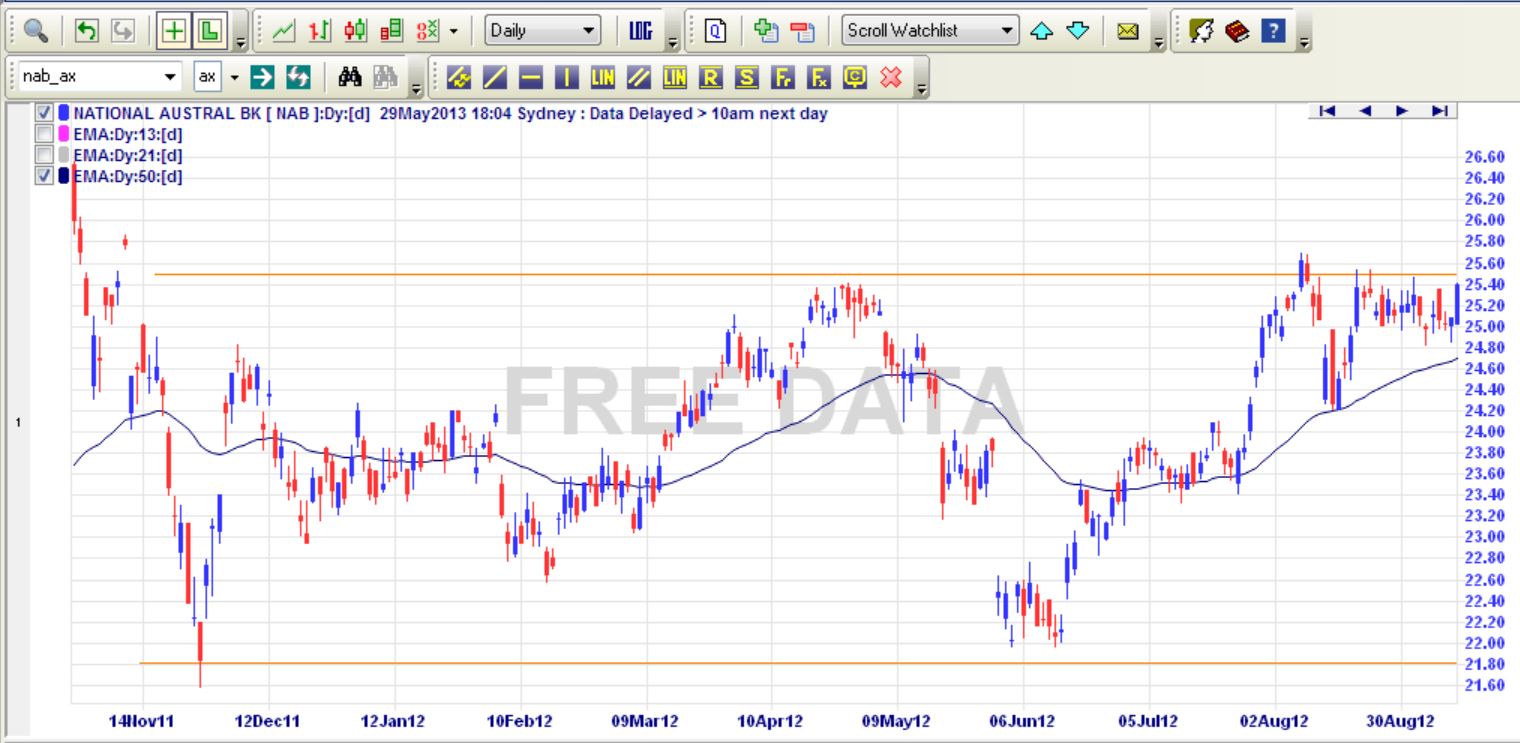The height and width of the screenshot is (743, 1520).
Task: Open the red book manual icon
Action: click(1237, 31)
